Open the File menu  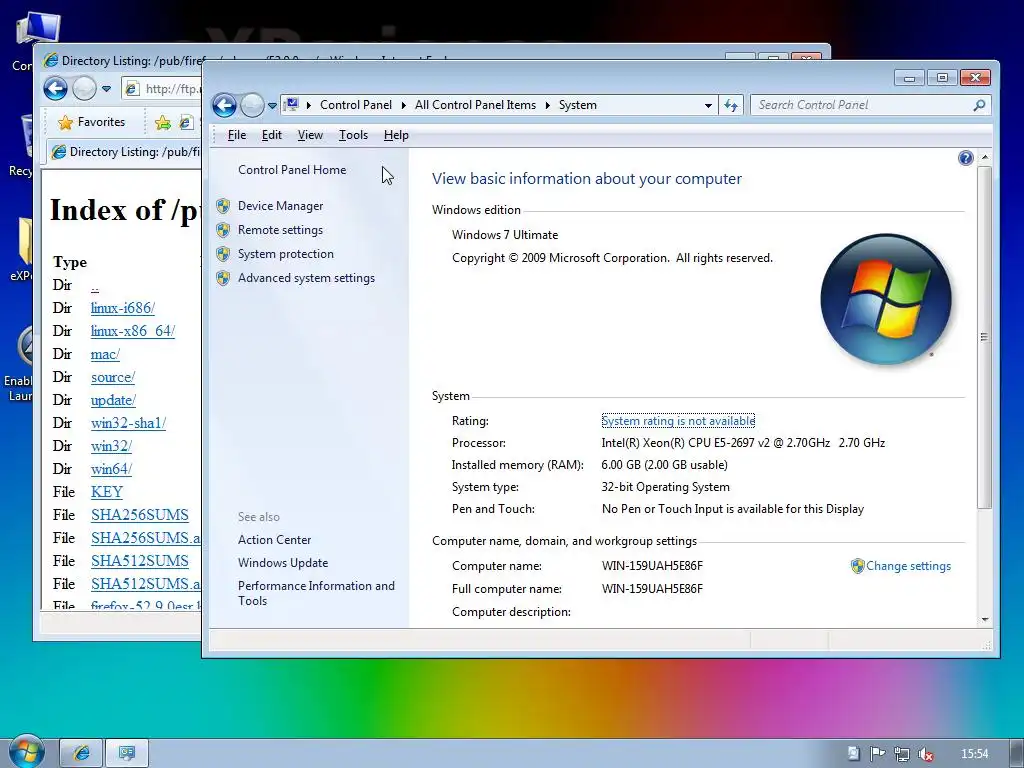coord(236,135)
